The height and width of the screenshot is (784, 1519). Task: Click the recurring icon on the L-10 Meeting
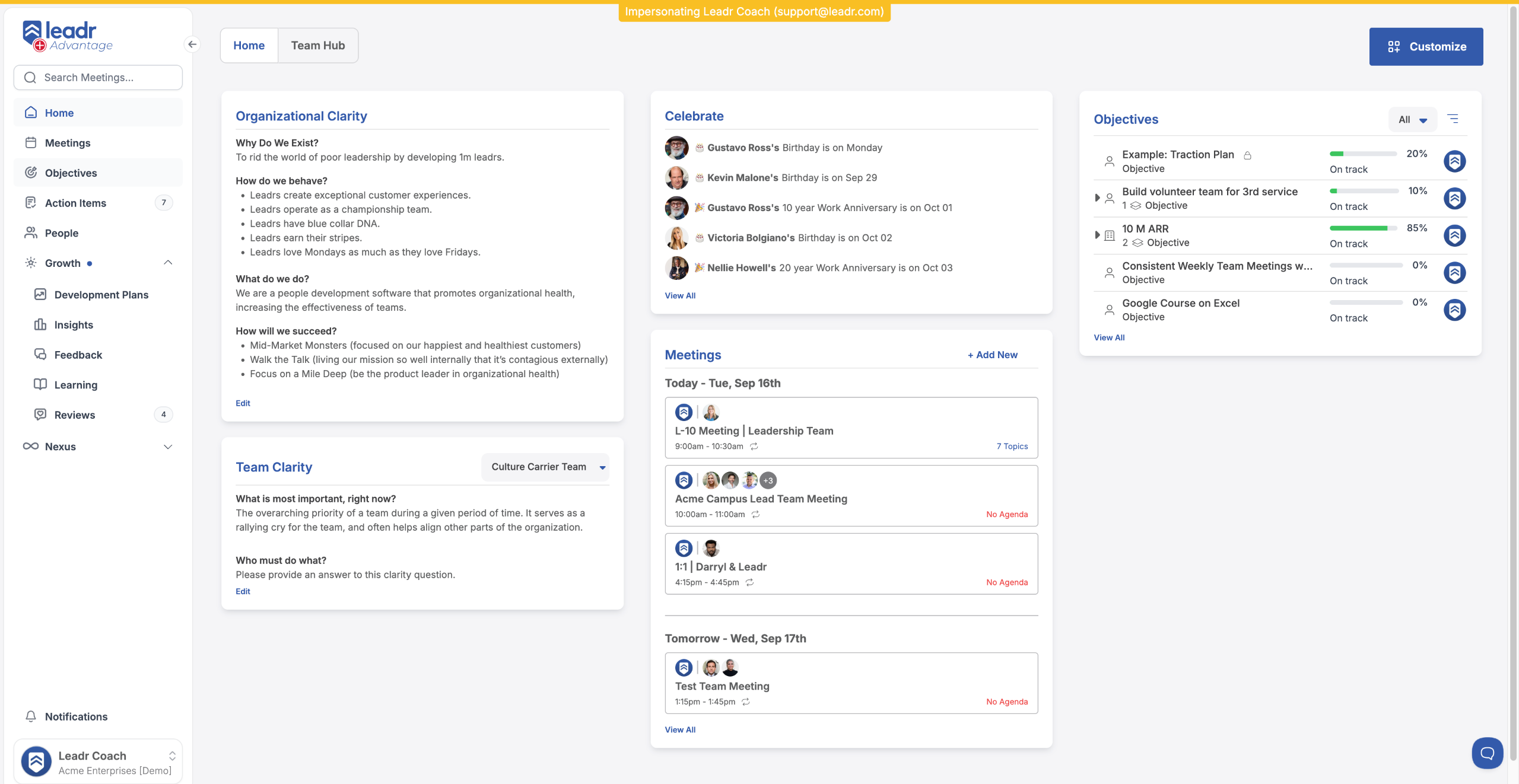point(754,447)
